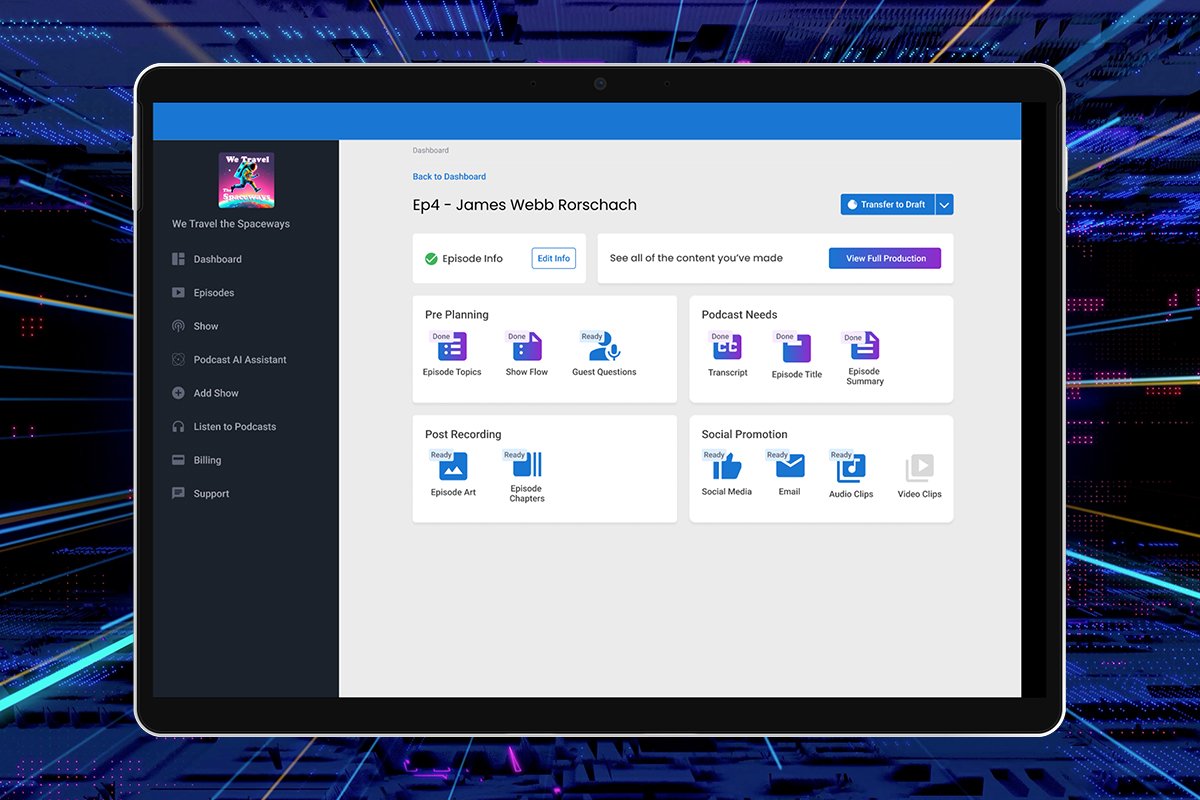Click the We Travel show cover thumbnail
This screenshot has width=1200, height=800.
point(246,180)
